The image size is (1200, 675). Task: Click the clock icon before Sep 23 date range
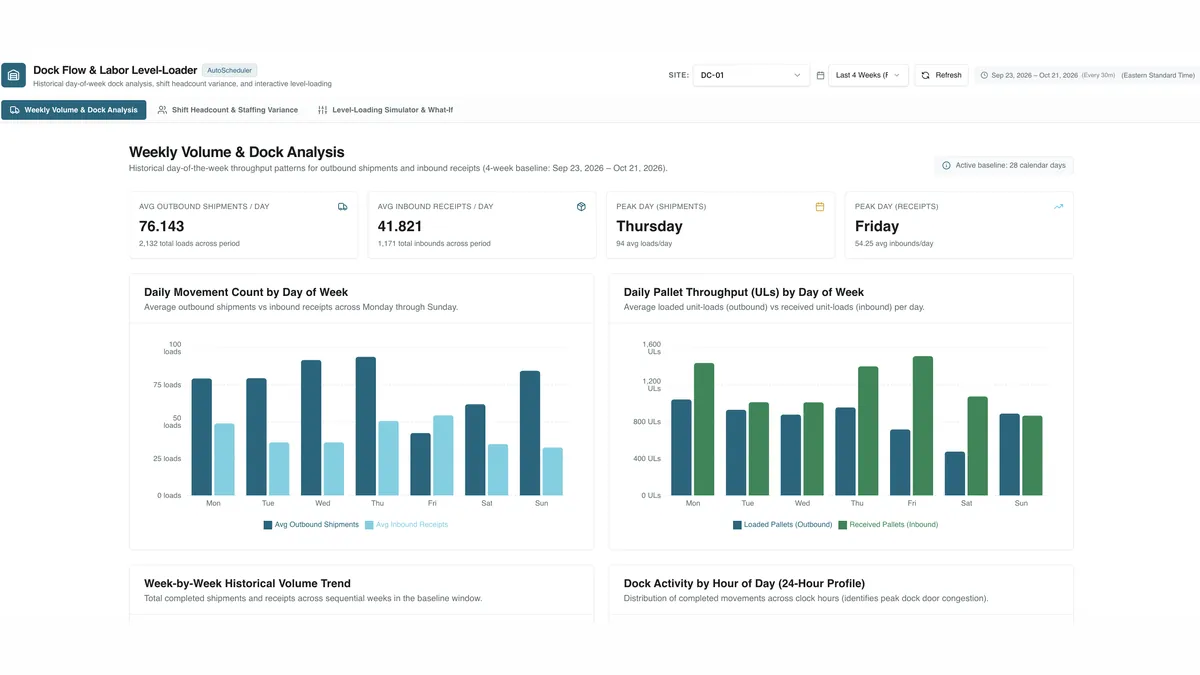pyautogui.click(x=984, y=75)
